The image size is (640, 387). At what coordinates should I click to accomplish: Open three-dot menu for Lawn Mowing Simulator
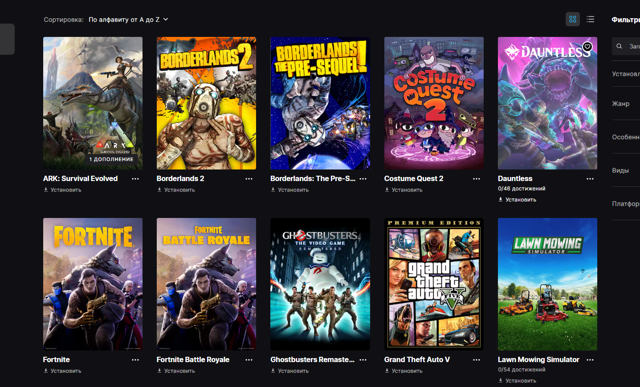click(x=590, y=360)
